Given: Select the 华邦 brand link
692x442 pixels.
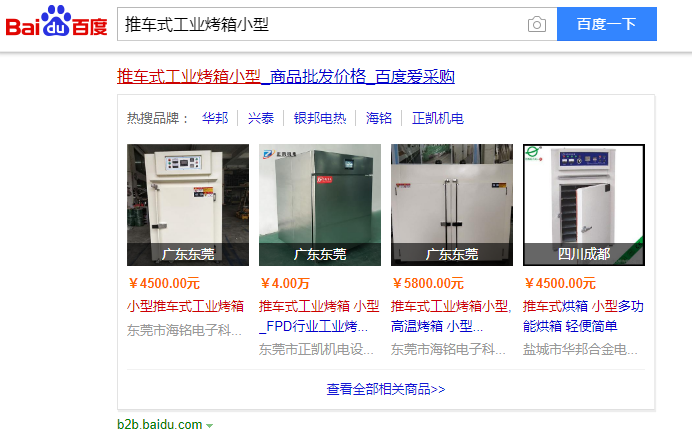Looking at the screenshot, I should coord(215,118).
